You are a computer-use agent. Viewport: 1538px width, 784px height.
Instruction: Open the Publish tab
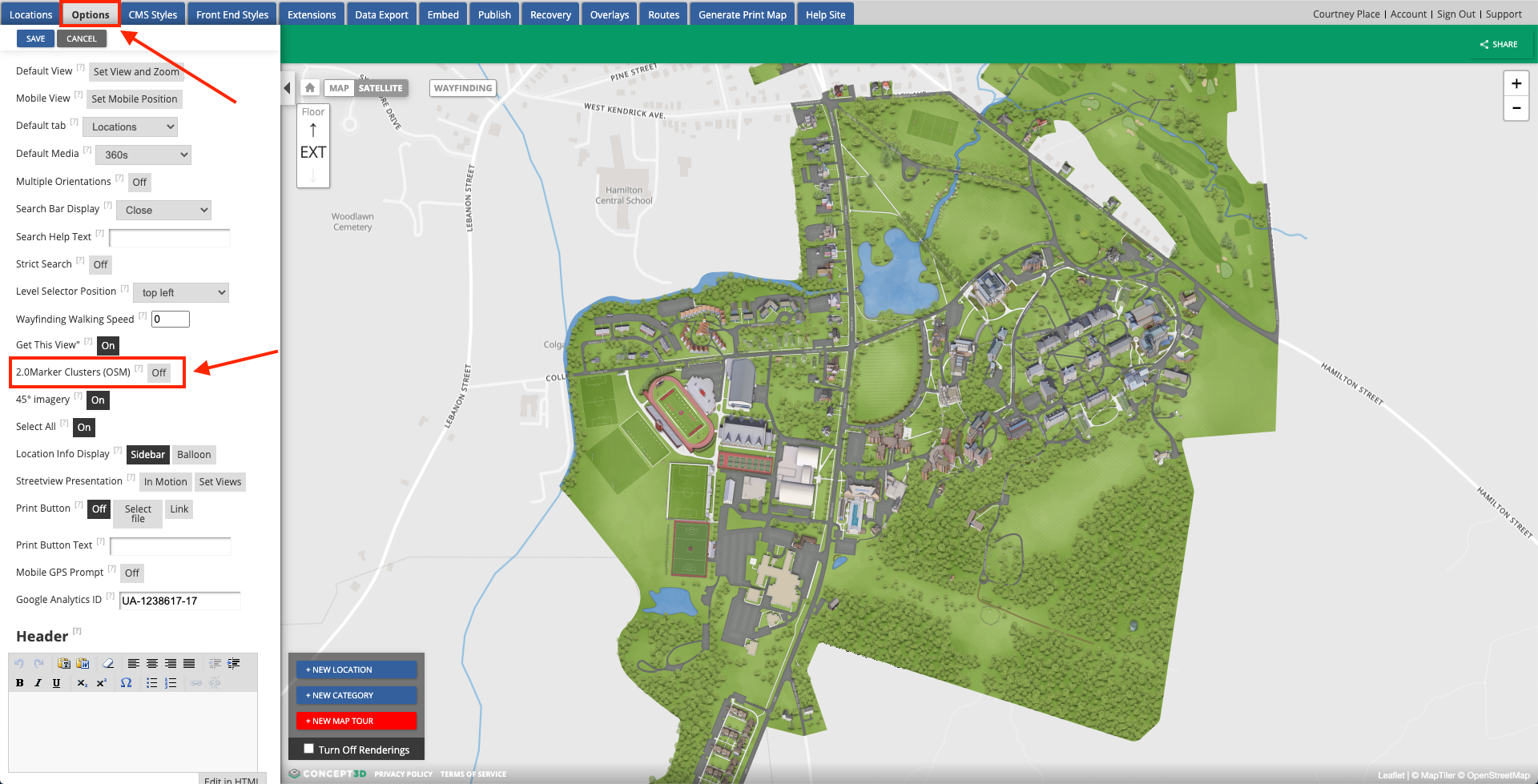[494, 14]
